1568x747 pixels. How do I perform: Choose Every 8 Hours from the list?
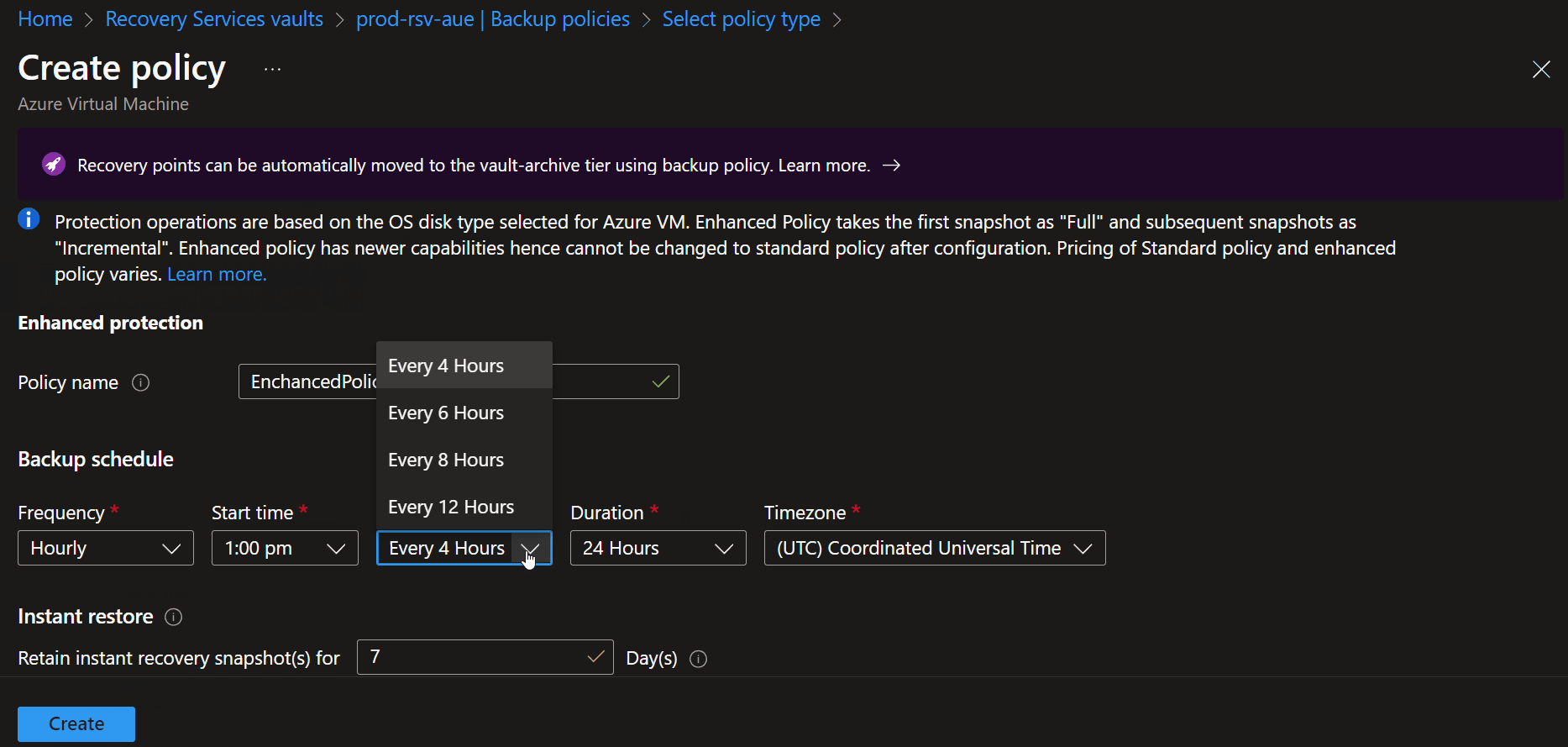(x=464, y=460)
